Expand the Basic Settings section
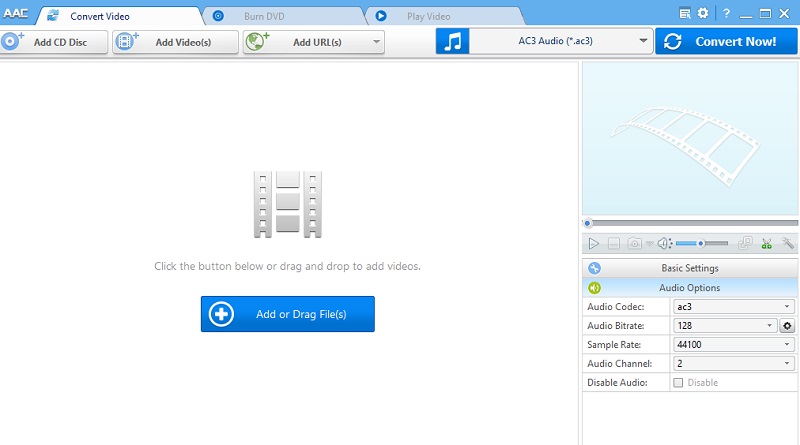800x445 pixels. click(x=690, y=268)
